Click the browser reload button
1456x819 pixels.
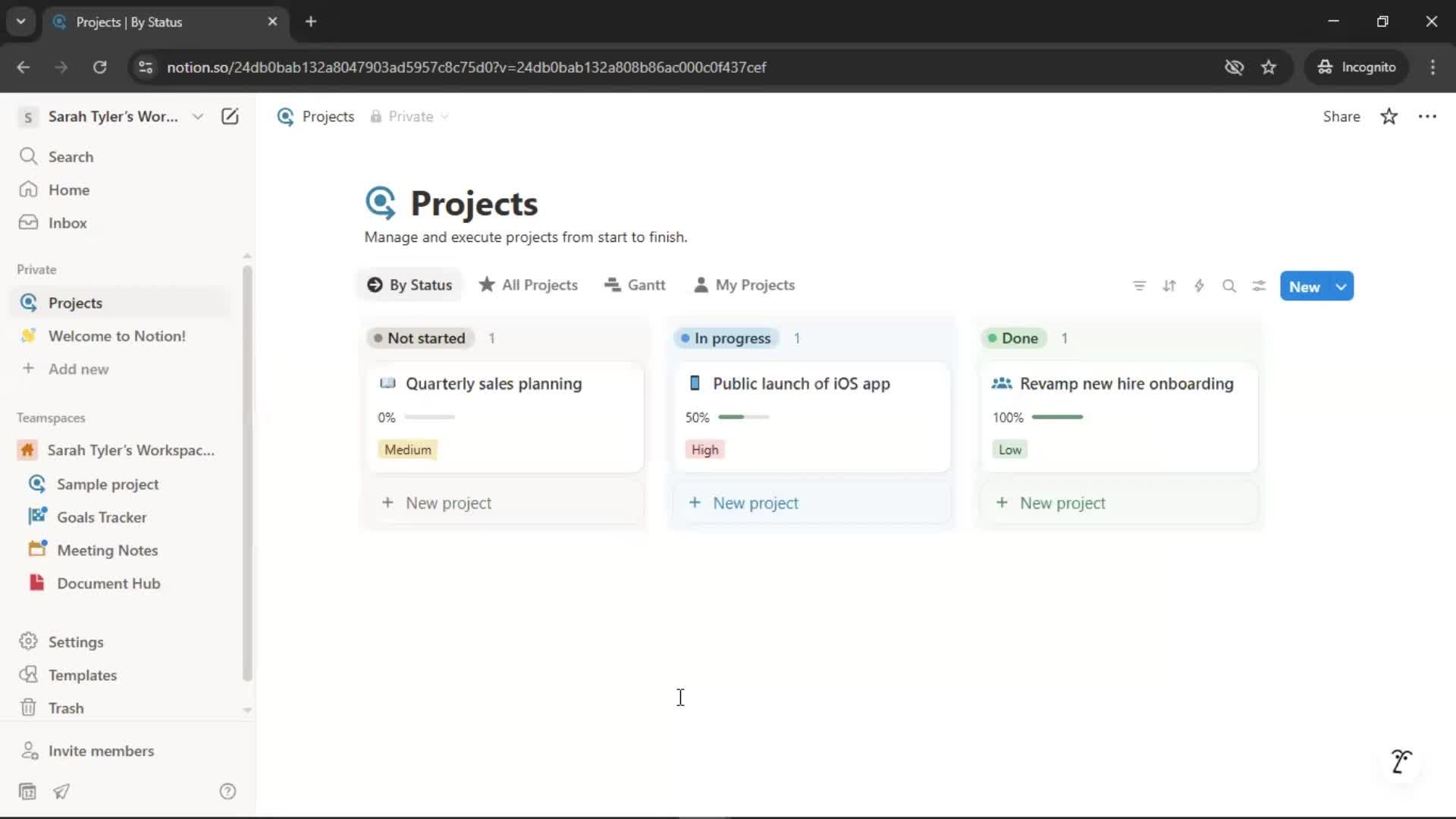pos(99,67)
